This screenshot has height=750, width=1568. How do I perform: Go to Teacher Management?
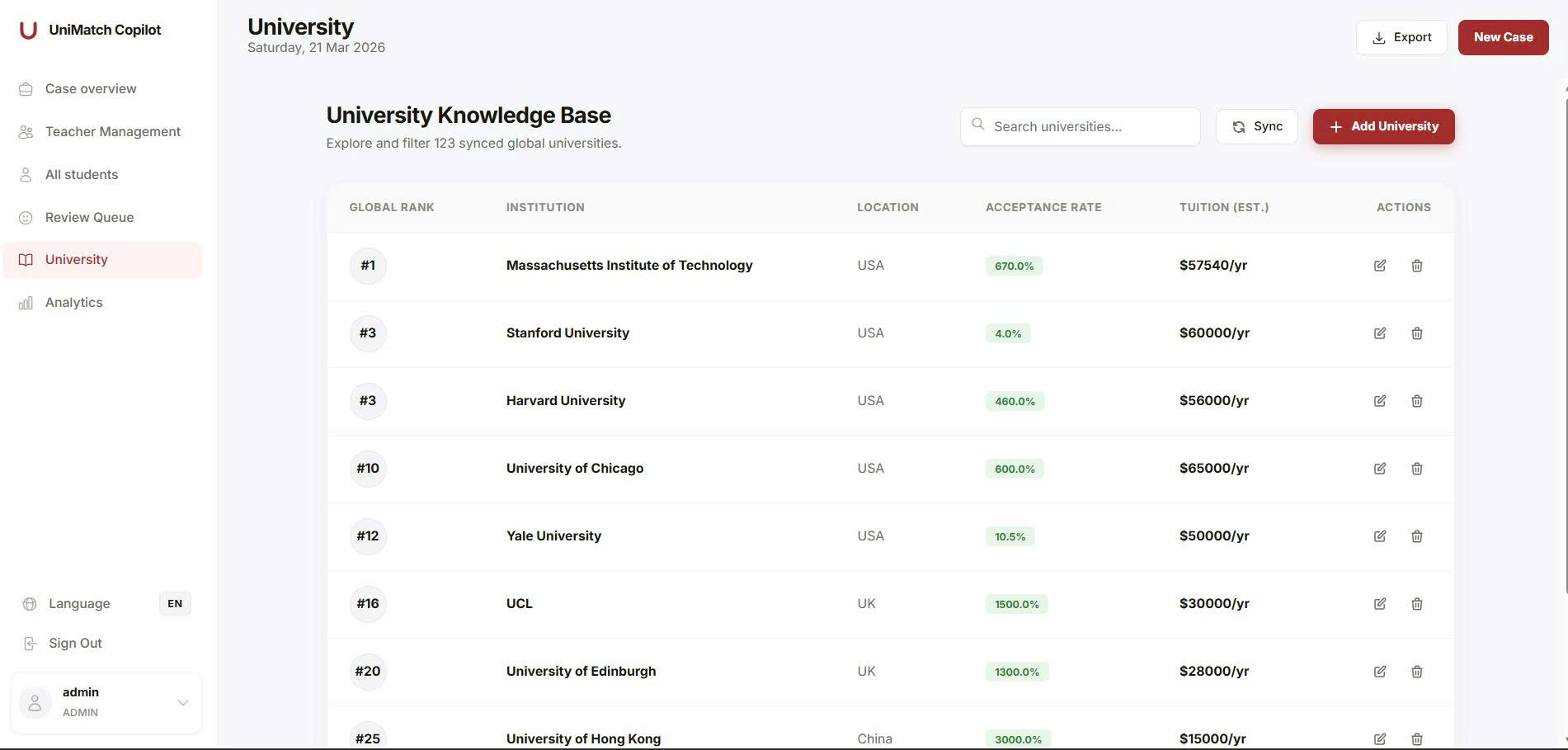coord(112,132)
